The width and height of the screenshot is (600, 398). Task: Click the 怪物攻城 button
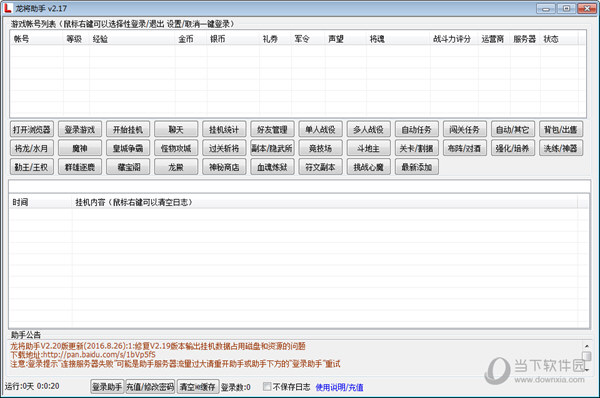coord(176,148)
